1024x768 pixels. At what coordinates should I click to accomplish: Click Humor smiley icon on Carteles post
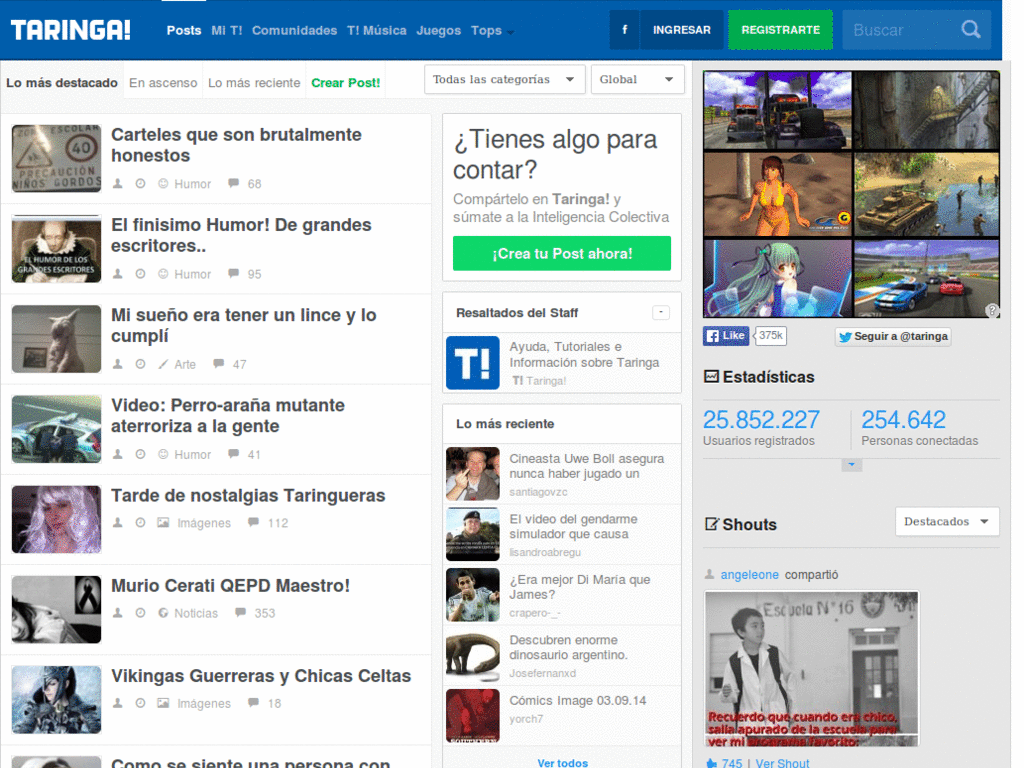pyautogui.click(x=163, y=184)
